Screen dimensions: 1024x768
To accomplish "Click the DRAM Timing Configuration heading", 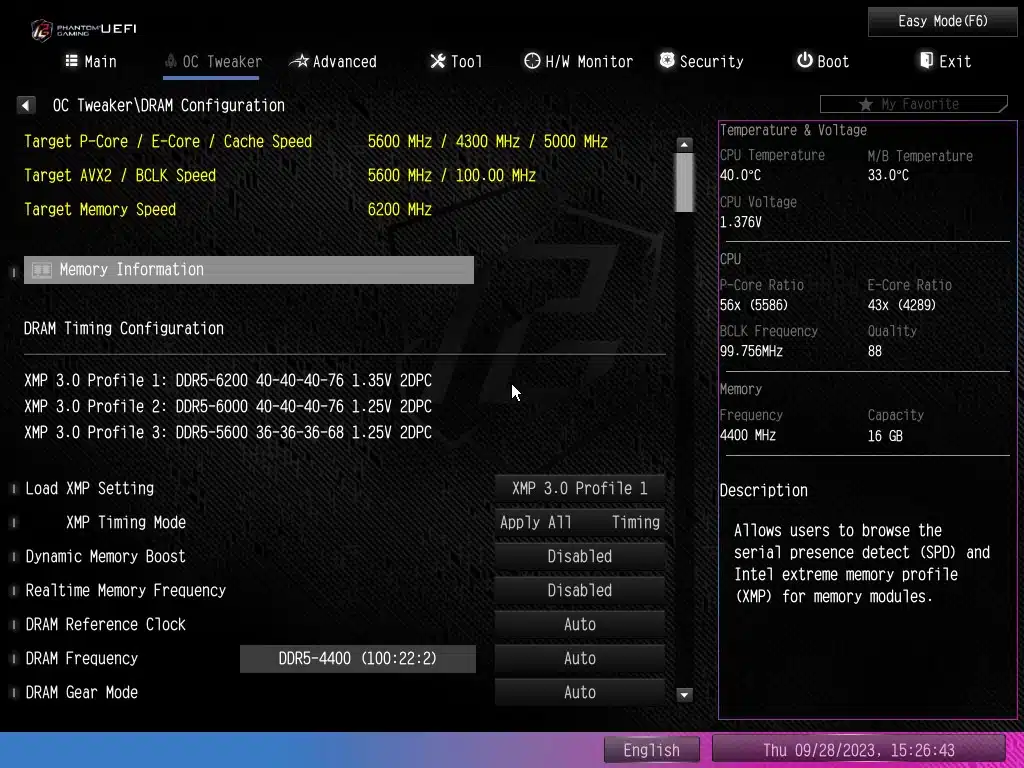I will [124, 328].
